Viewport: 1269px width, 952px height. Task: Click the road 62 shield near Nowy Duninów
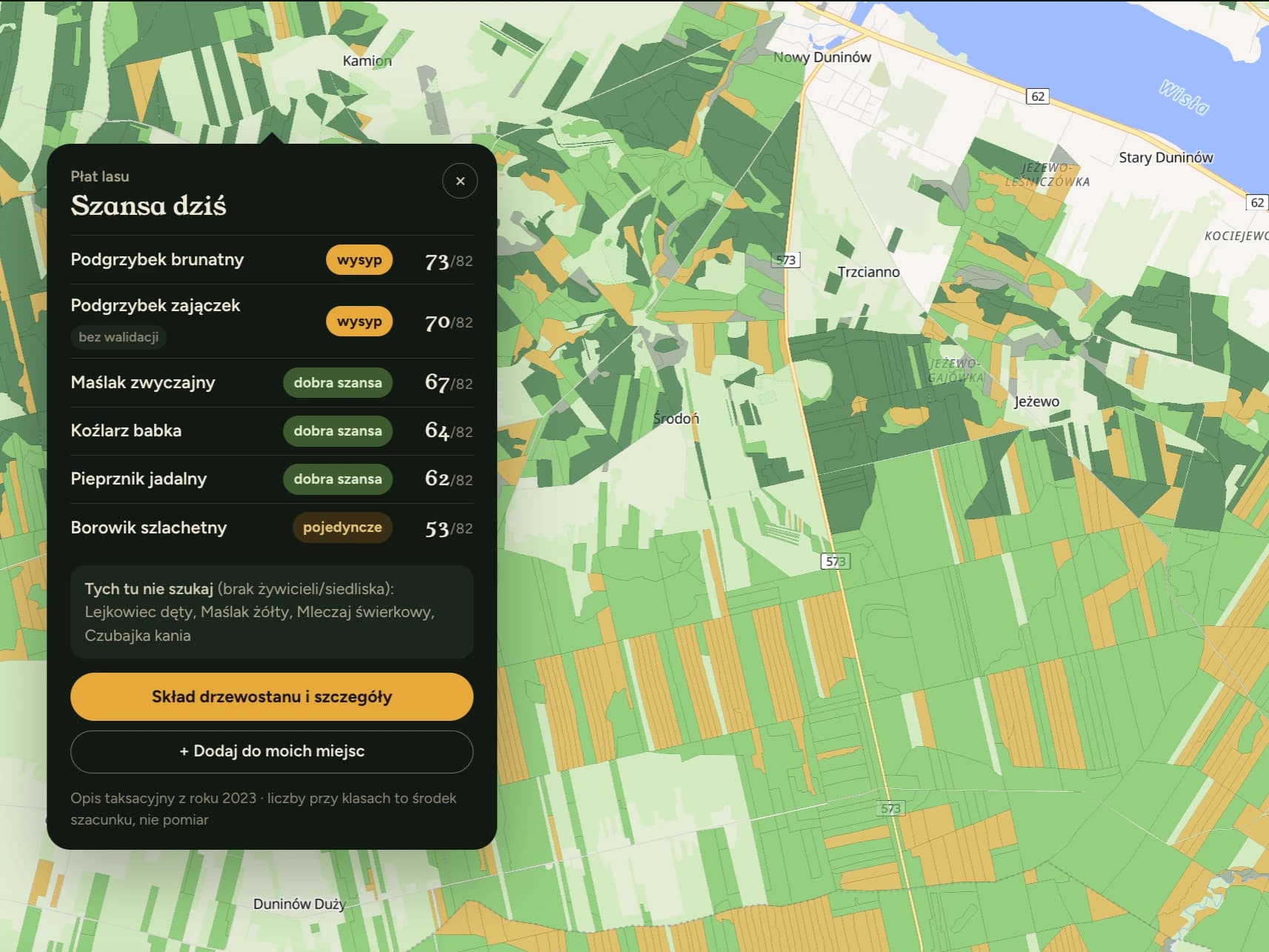coord(1038,96)
